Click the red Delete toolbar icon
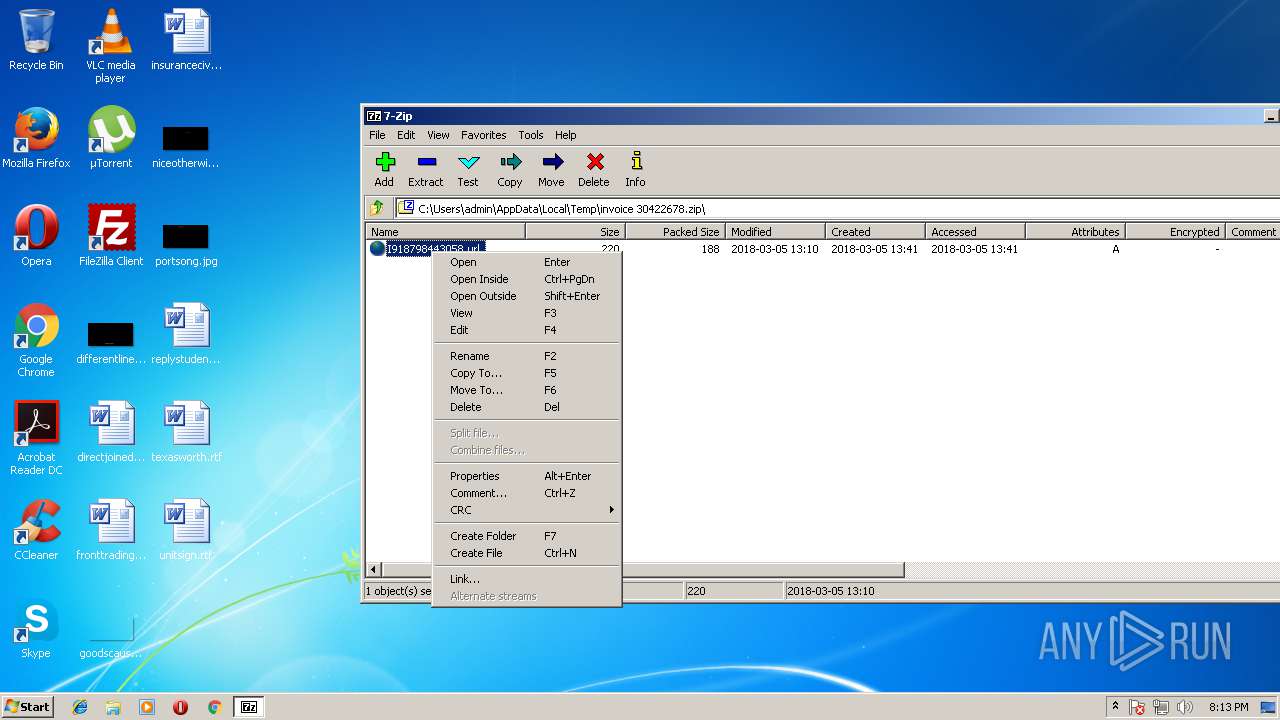The width and height of the screenshot is (1280, 720). pyautogui.click(x=593, y=169)
